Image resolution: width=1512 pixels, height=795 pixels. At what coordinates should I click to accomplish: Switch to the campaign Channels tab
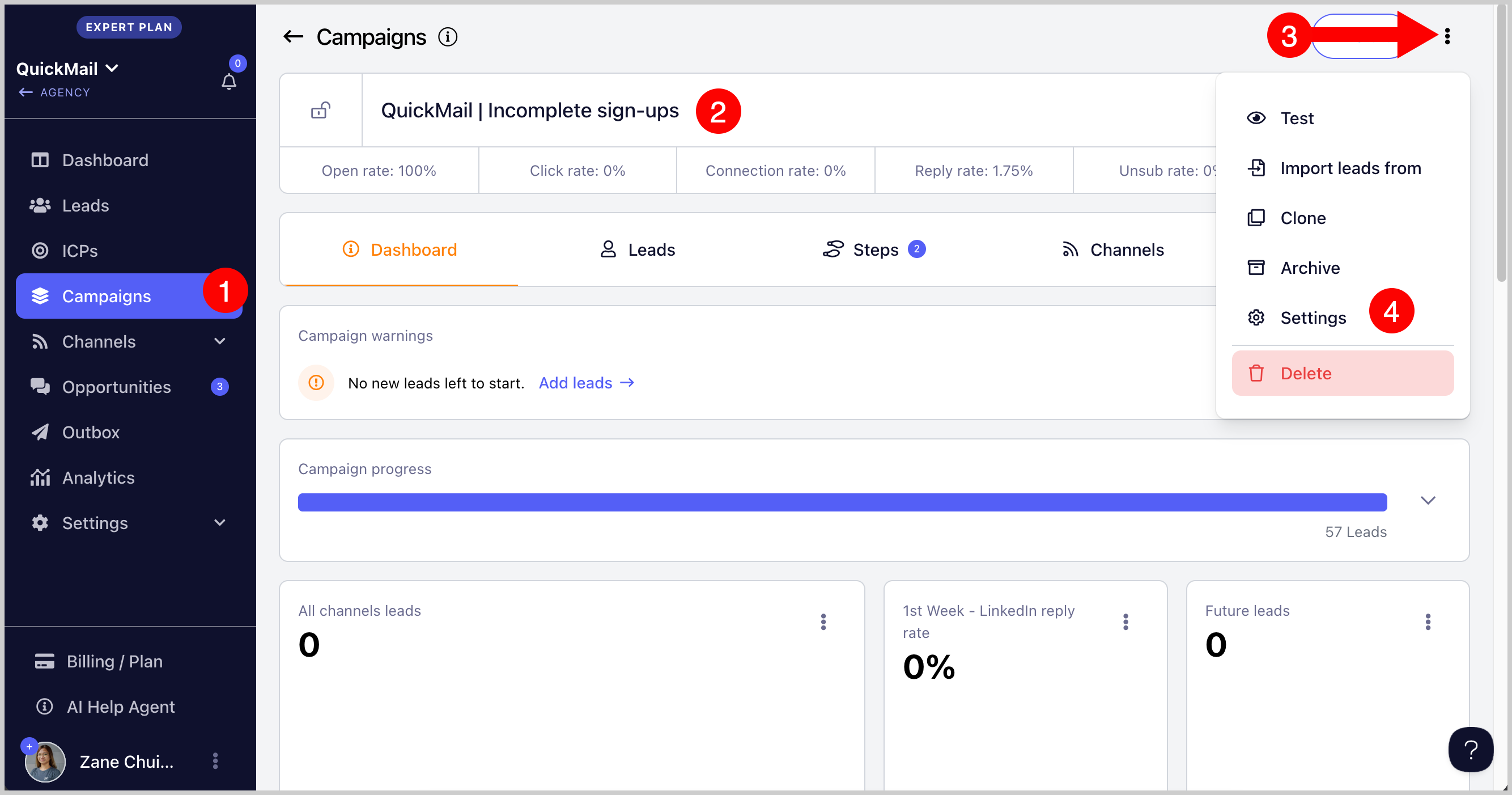pos(1112,250)
